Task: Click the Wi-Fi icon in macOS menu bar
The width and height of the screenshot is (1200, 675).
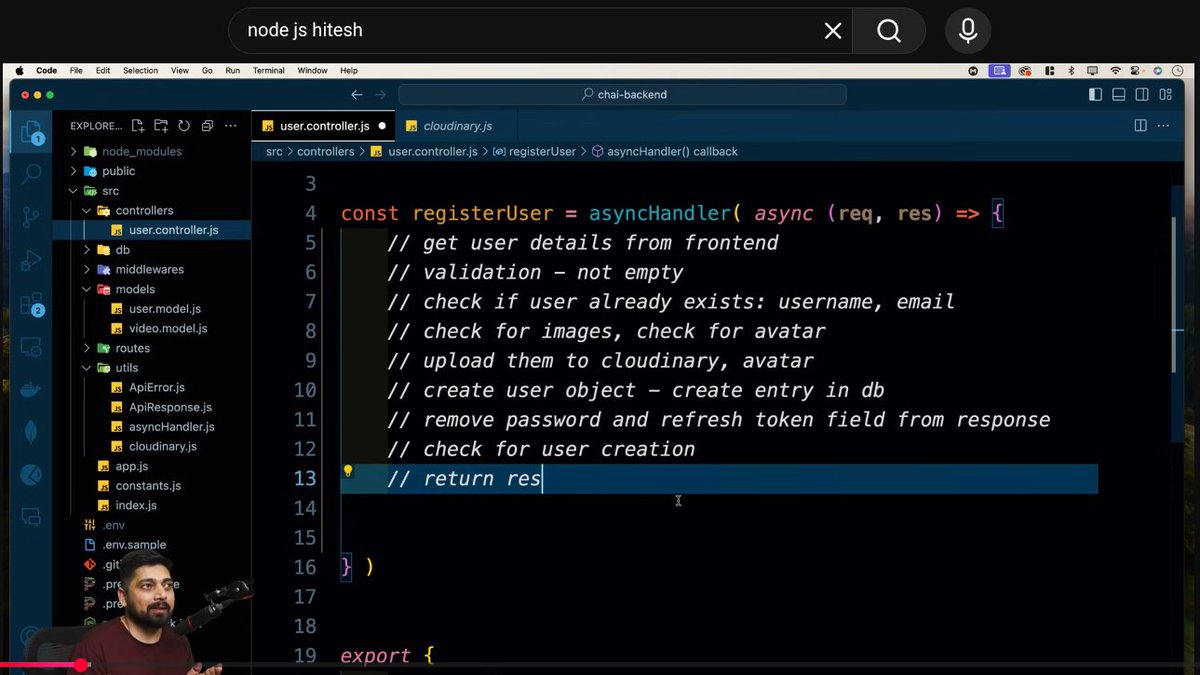Action: 1116,71
